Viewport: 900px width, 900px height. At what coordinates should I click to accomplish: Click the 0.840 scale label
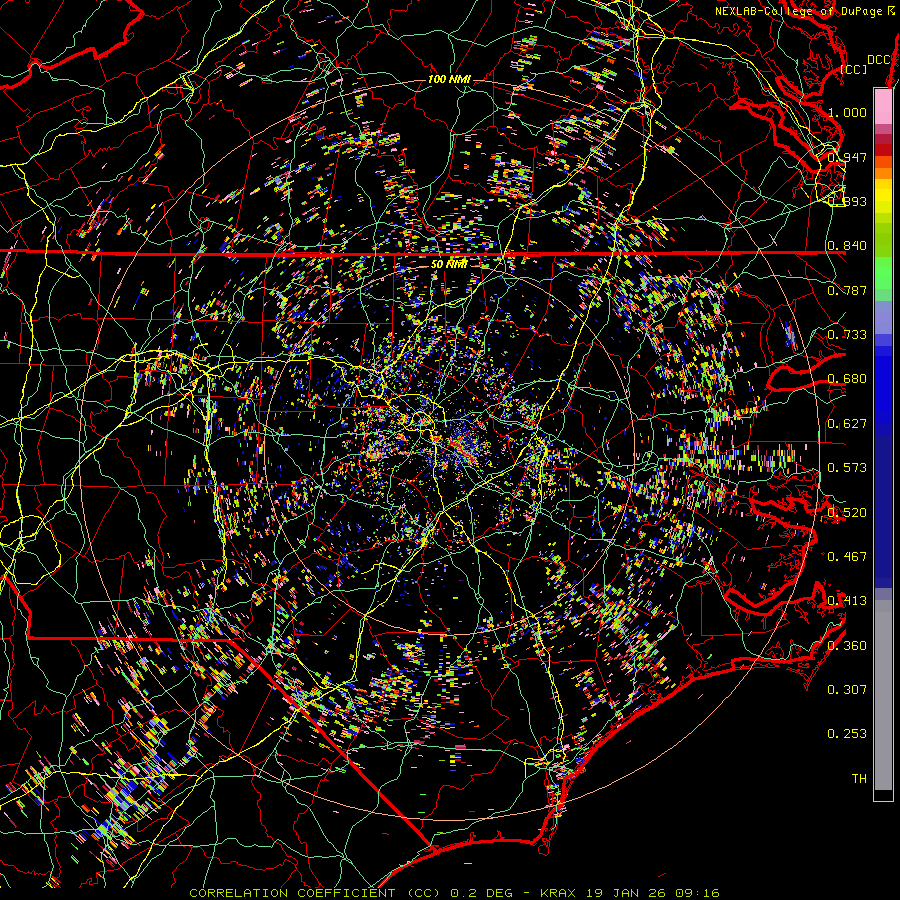point(847,246)
